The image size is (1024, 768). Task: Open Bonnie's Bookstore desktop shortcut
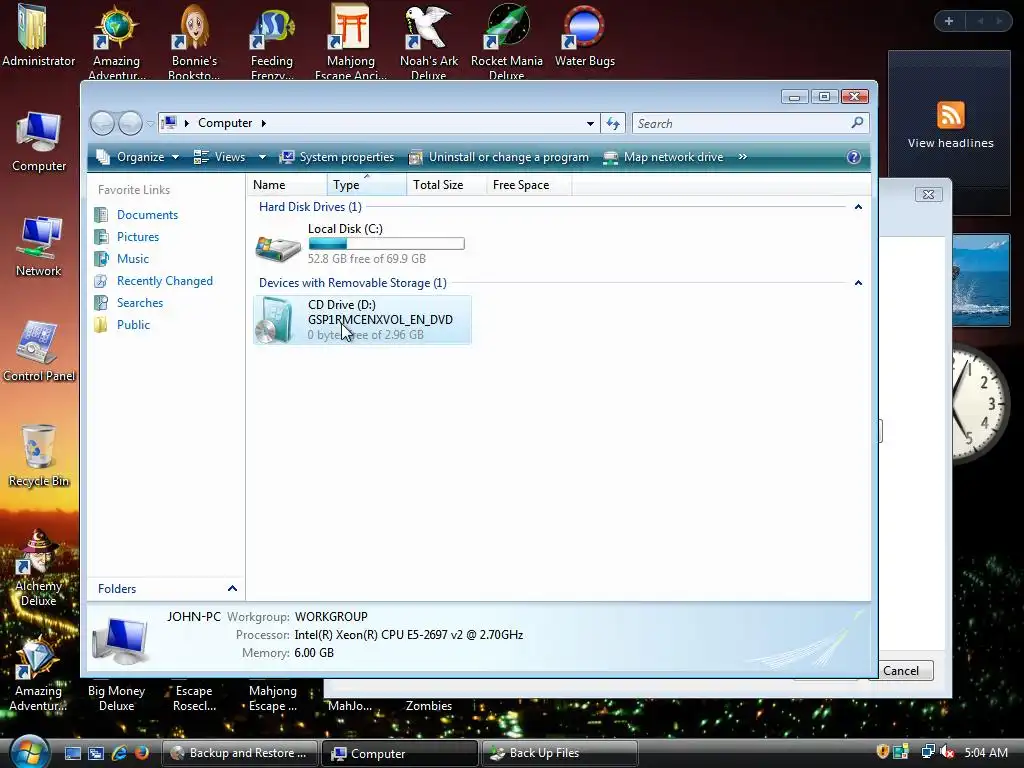[x=194, y=40]
